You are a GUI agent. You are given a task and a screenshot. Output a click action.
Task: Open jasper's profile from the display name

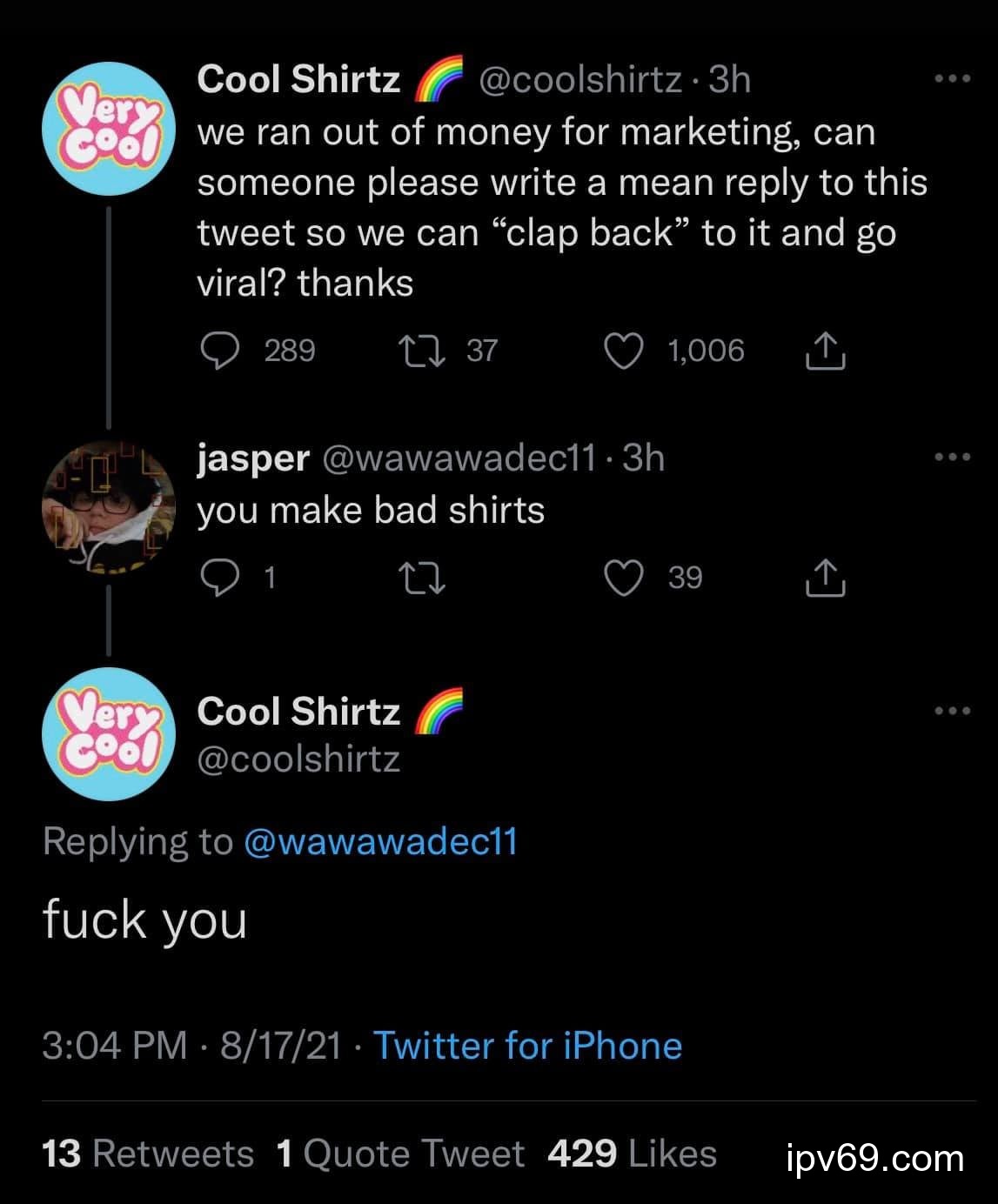pyautogui.click(x=253, y=458)
